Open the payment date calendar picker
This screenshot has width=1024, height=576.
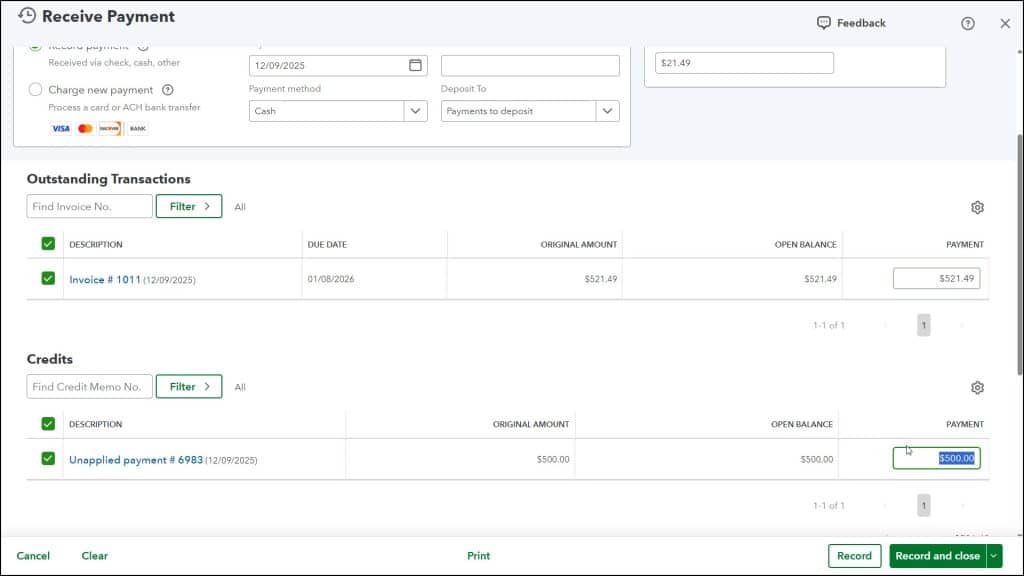point(414,63)
